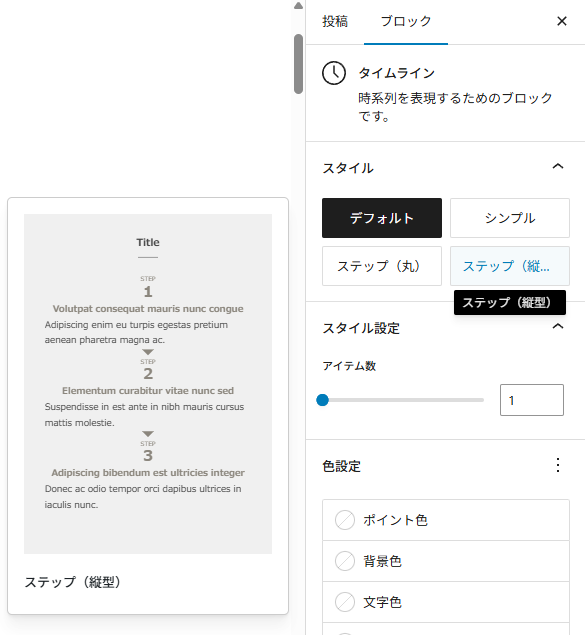Click the timeline clock block icon
This screenshot has height=635, width=585.
[x=334, y=73]
